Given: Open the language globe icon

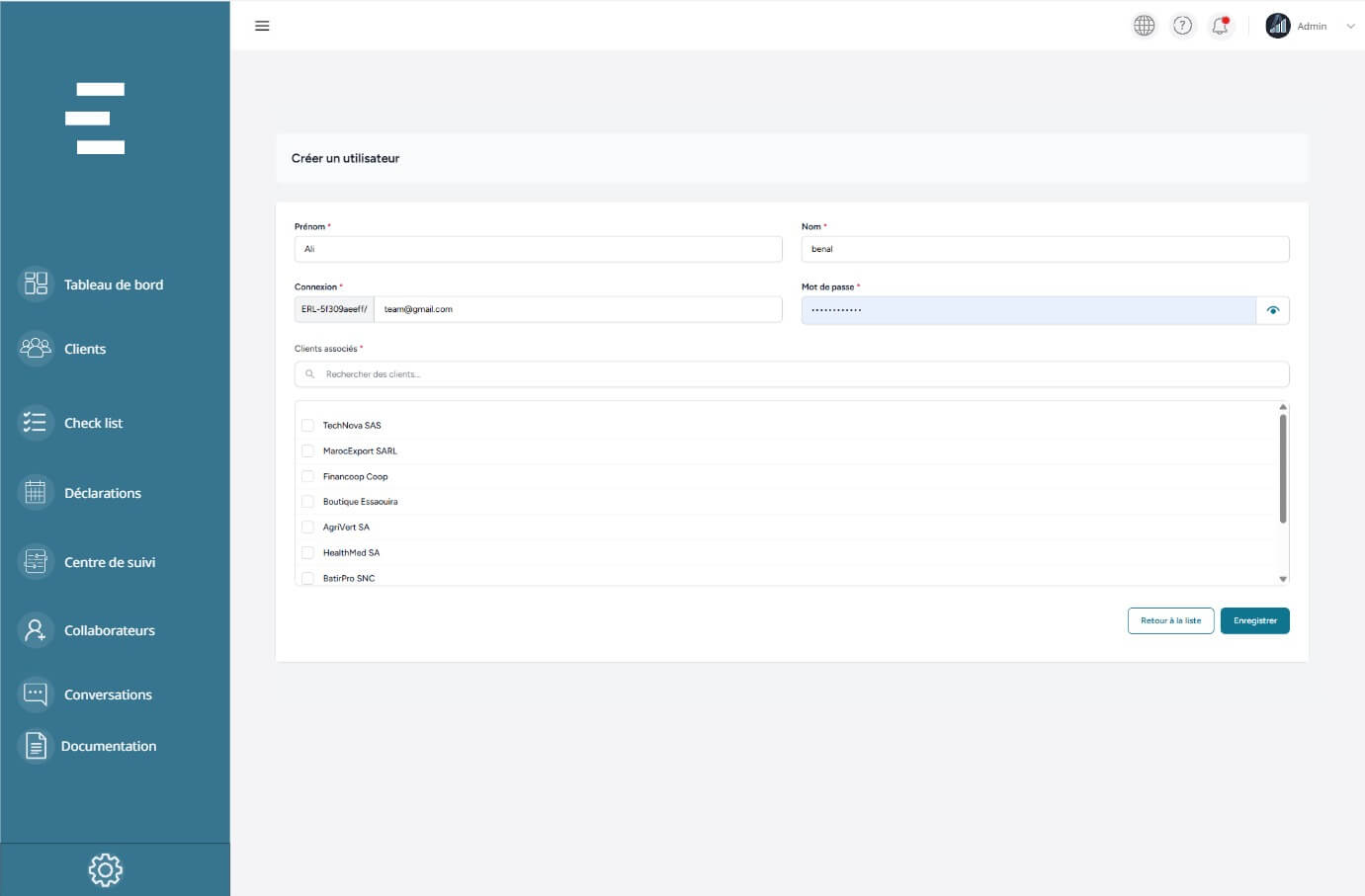Looking at the screenshot, I should (1144, 26).
